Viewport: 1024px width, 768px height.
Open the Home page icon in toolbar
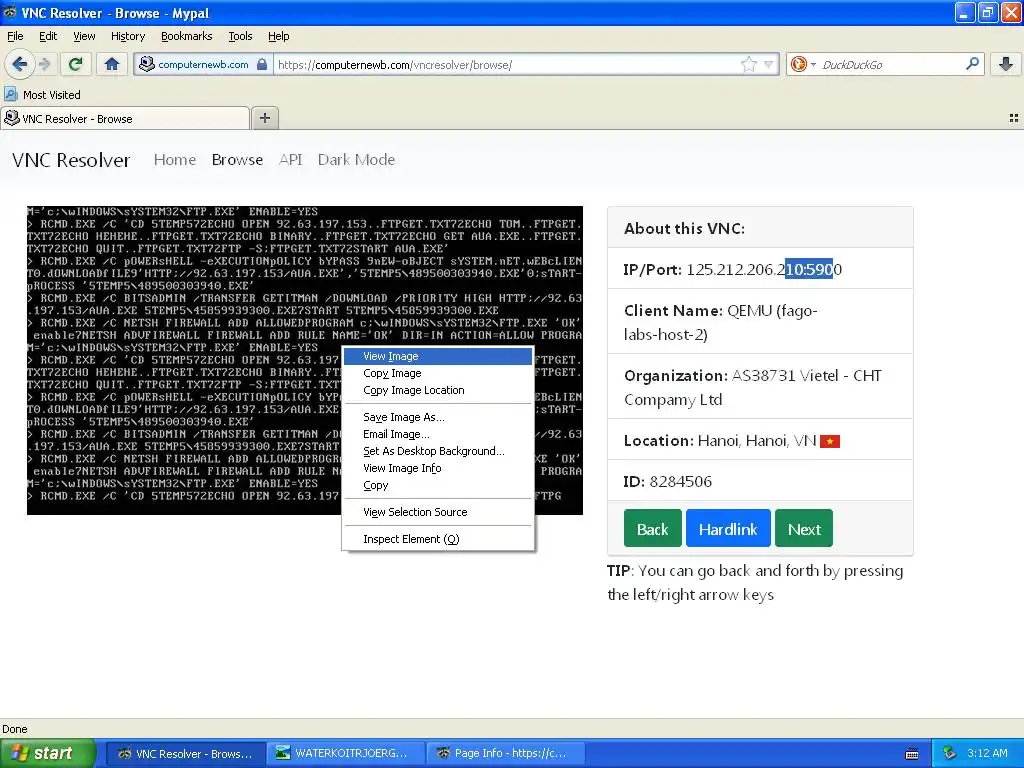tap(112, 64)
